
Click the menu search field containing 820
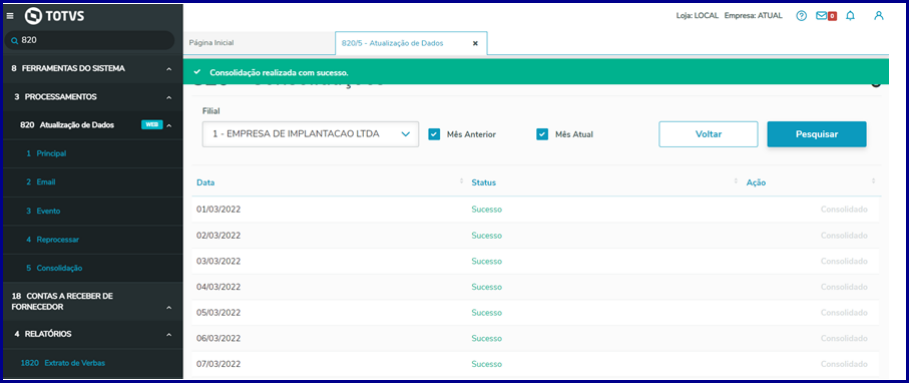[x=90, y=41]
